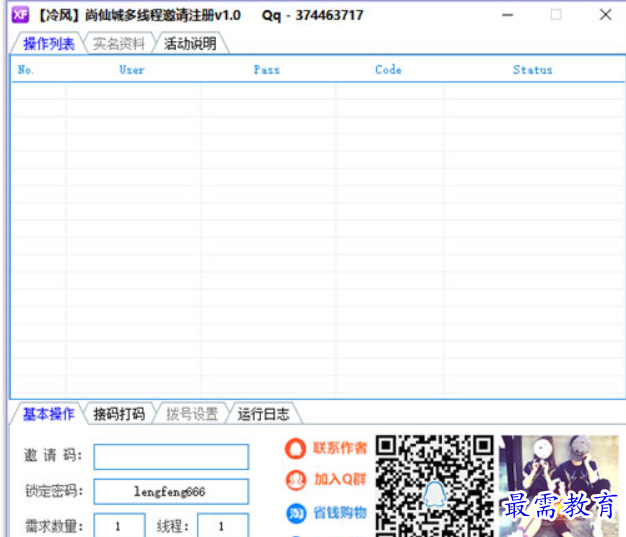This screenshot has height=537, width=626.
Task: Click the 邀请码 input field
Action: point(171,457)
